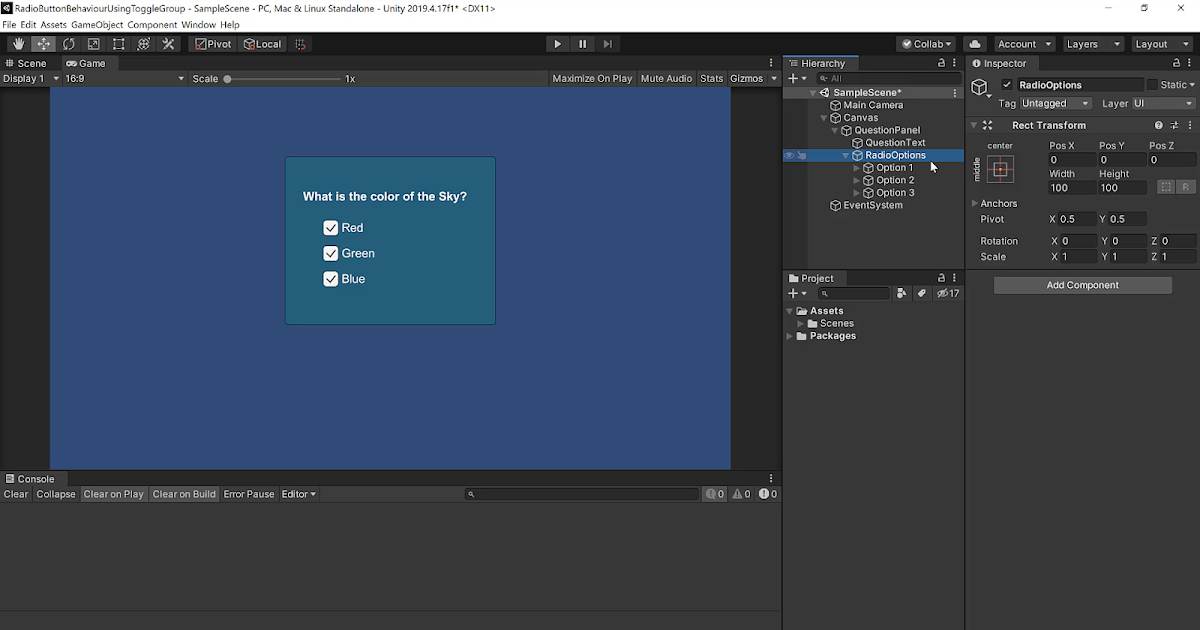Uncheck the Red checkbox in the Game view
Image resolution: width=1200 pixels, height=630 pixels.
[x=331, y=227]
